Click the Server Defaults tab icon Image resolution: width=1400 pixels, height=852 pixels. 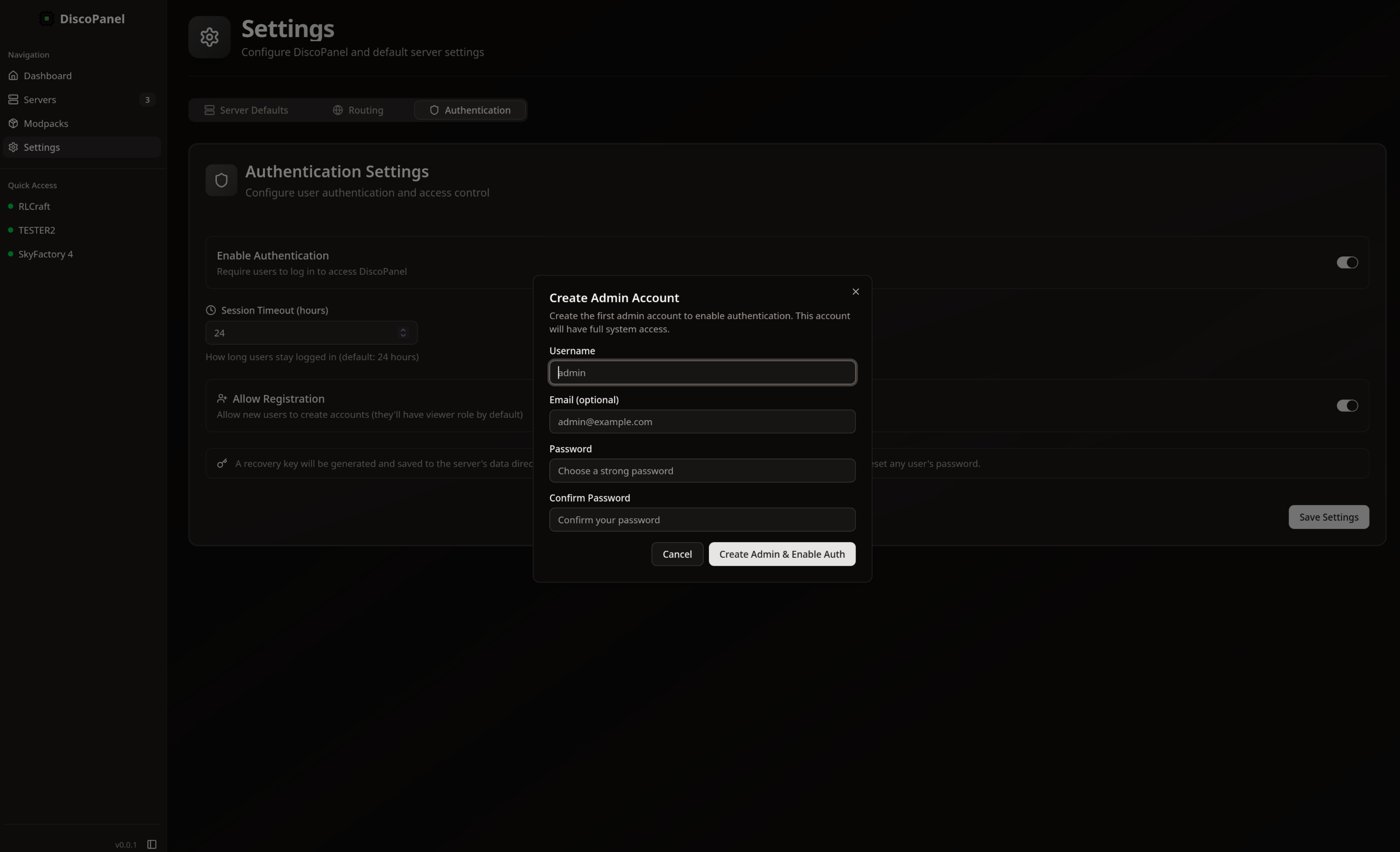[x=210, y=110]
